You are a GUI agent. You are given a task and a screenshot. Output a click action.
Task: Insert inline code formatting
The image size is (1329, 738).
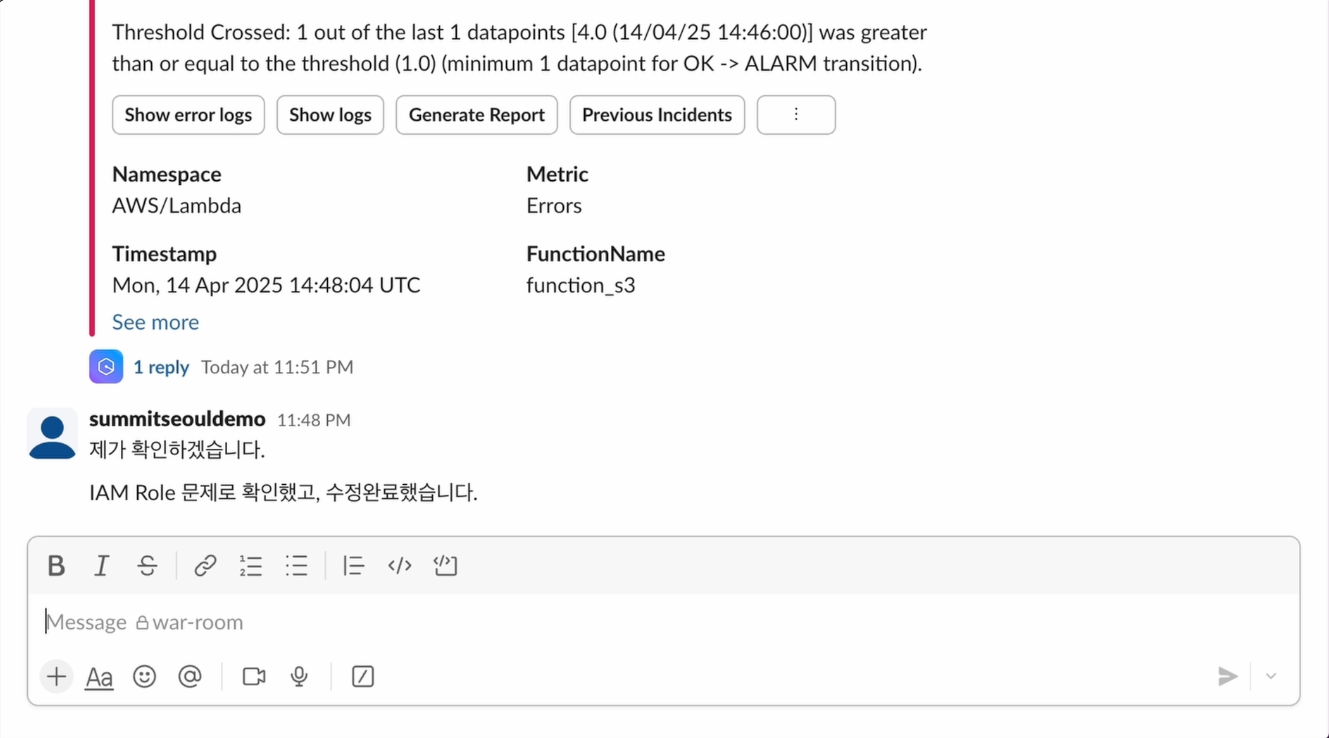[x=399, y=566]
